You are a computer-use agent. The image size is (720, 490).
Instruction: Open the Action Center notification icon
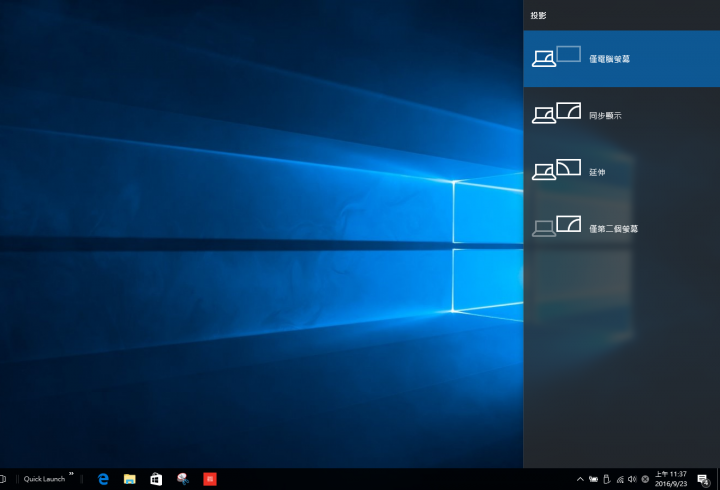(703, 479)
